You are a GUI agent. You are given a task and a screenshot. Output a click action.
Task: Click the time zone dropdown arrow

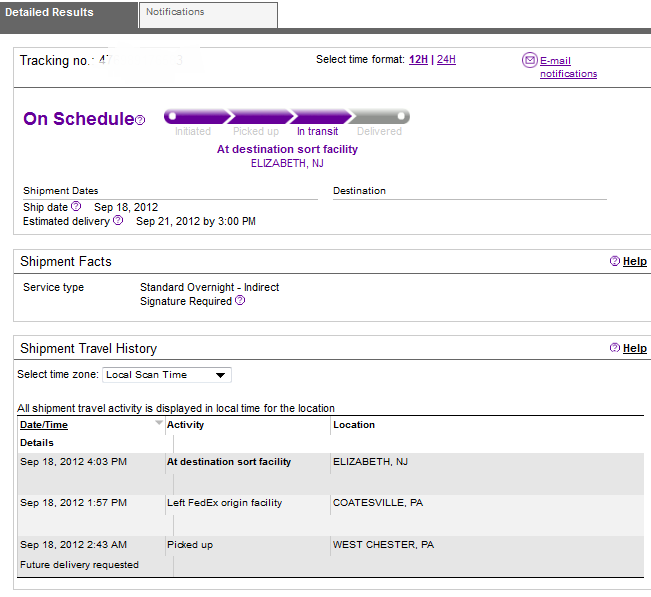point(220,375)
